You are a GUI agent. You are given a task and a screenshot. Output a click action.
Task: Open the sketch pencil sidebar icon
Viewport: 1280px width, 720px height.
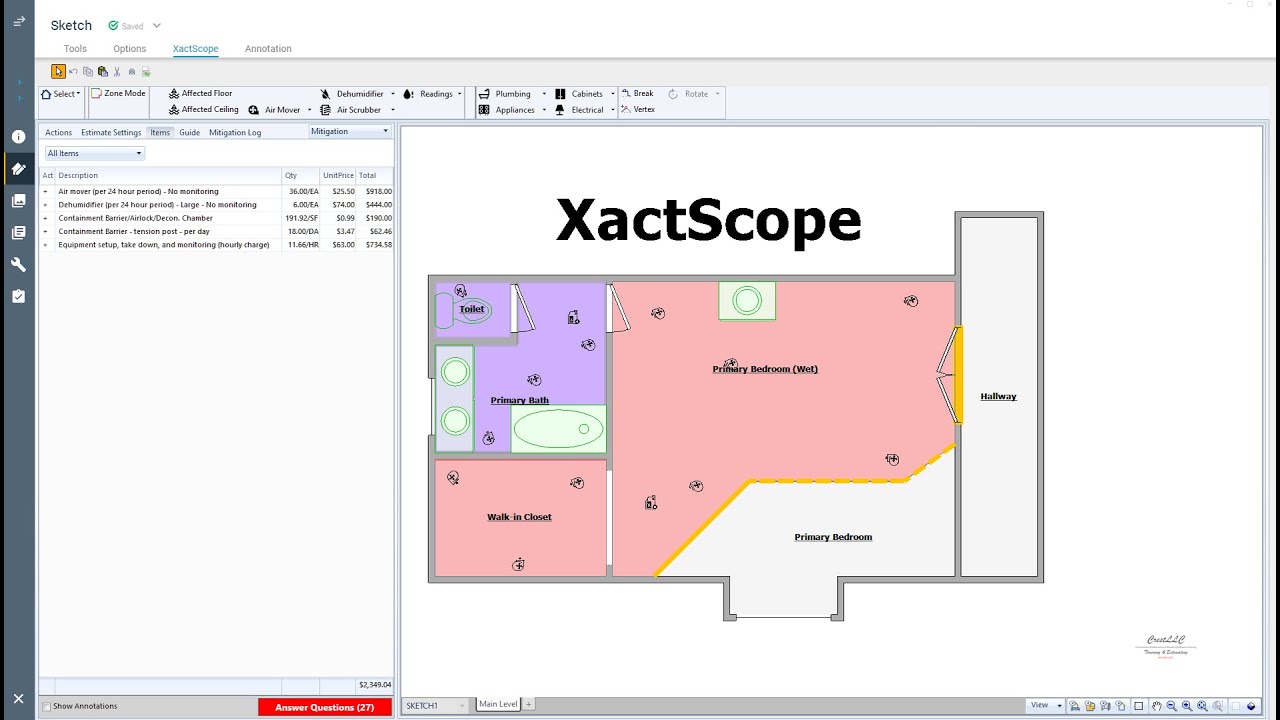(18, 169)
